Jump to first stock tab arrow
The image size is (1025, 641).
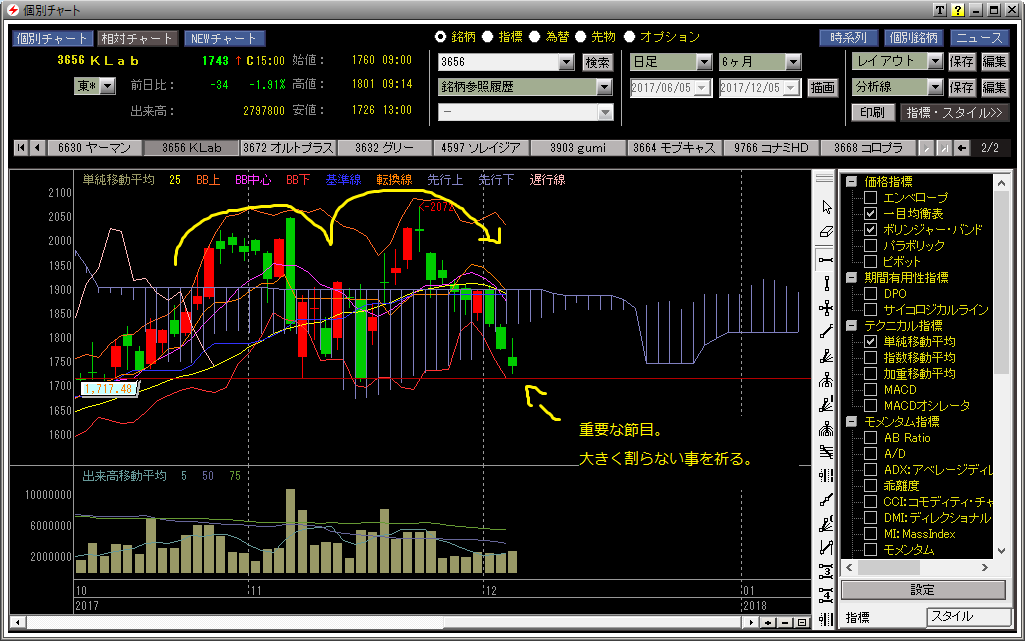20,148
